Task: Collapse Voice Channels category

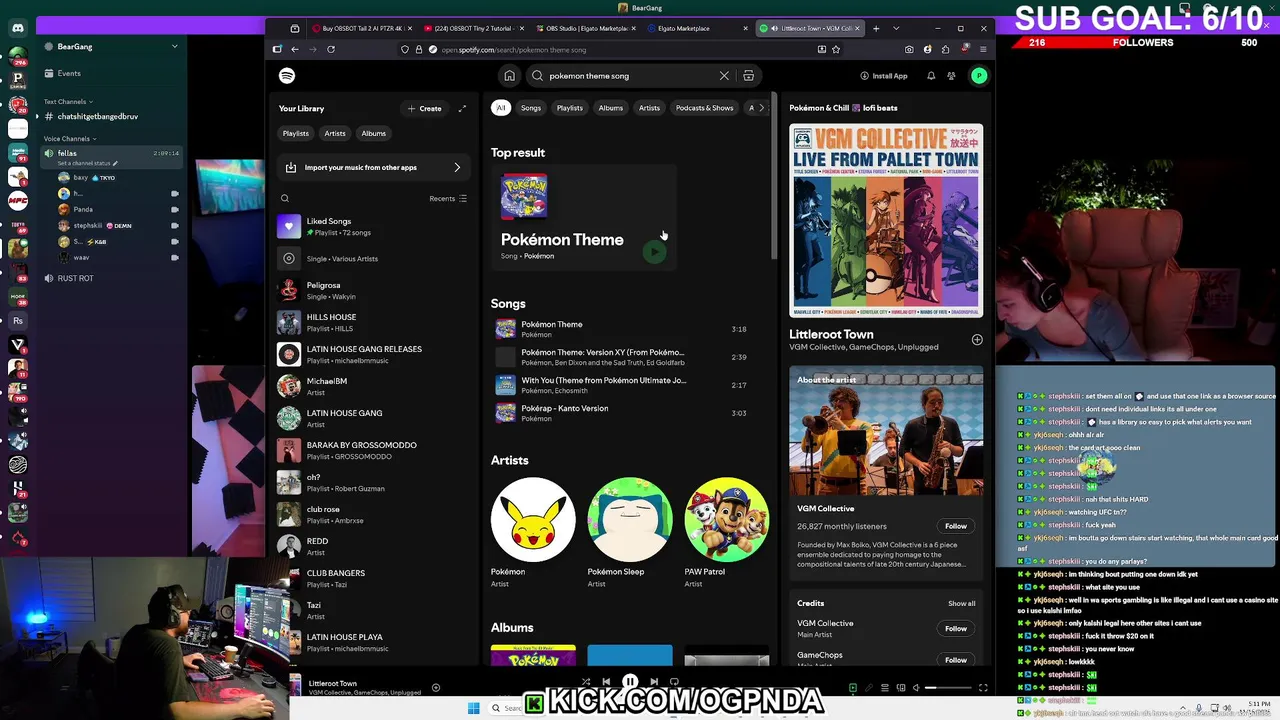Action: (x=70, y=138)
